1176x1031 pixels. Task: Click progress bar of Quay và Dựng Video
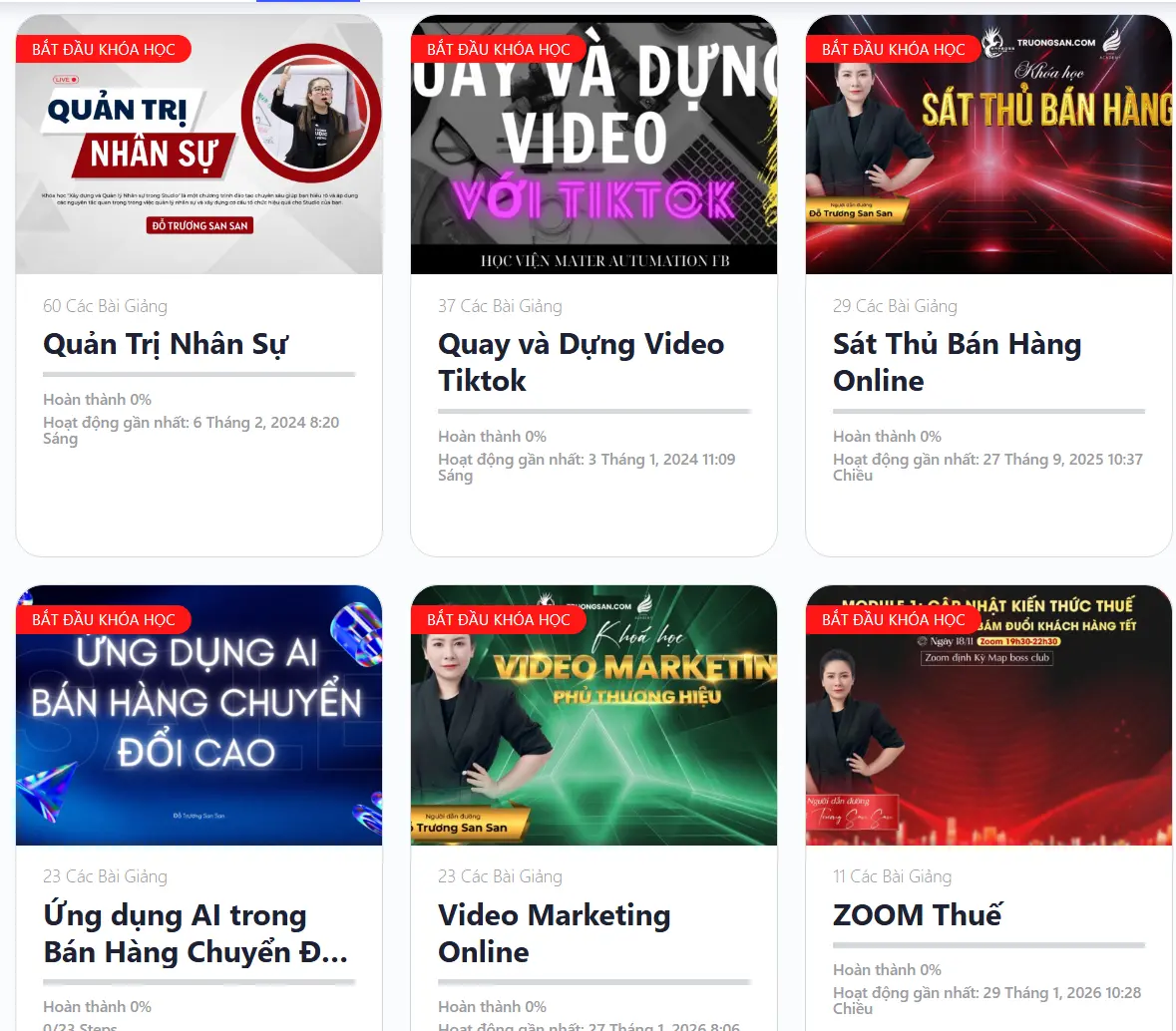594,412
